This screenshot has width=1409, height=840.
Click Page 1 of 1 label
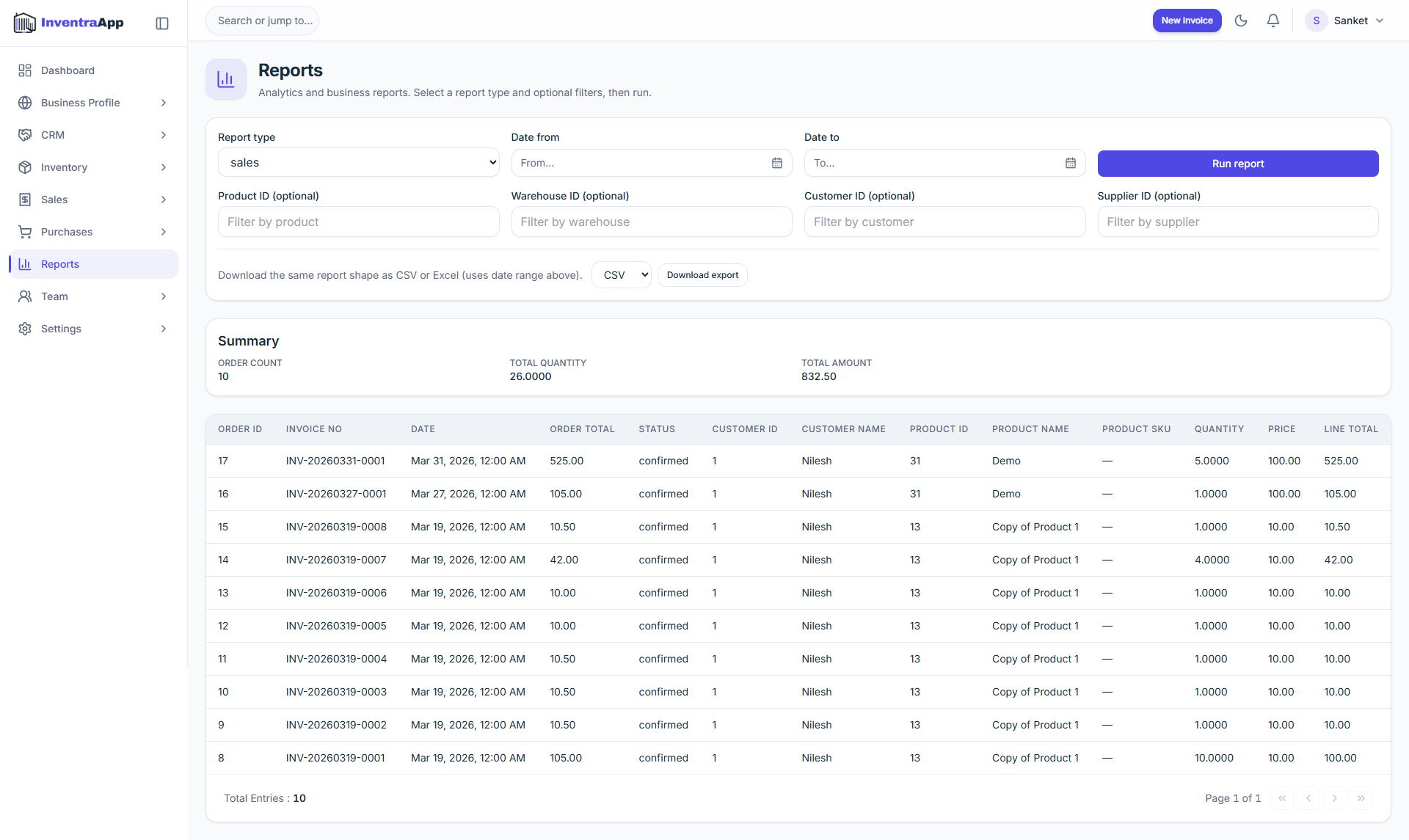point(1233,798)
